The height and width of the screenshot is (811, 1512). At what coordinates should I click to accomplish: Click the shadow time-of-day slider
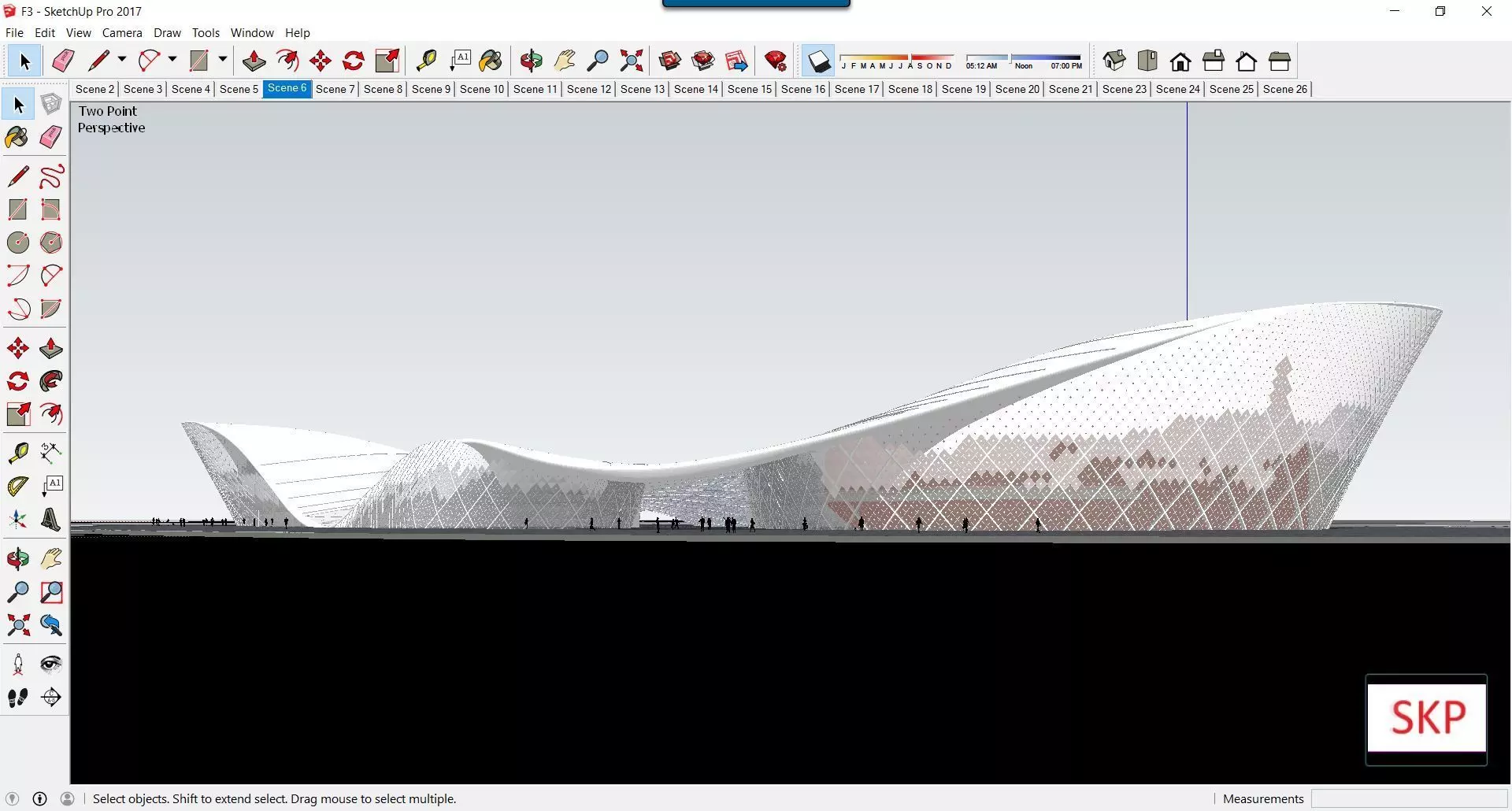tap(1024, 61)
